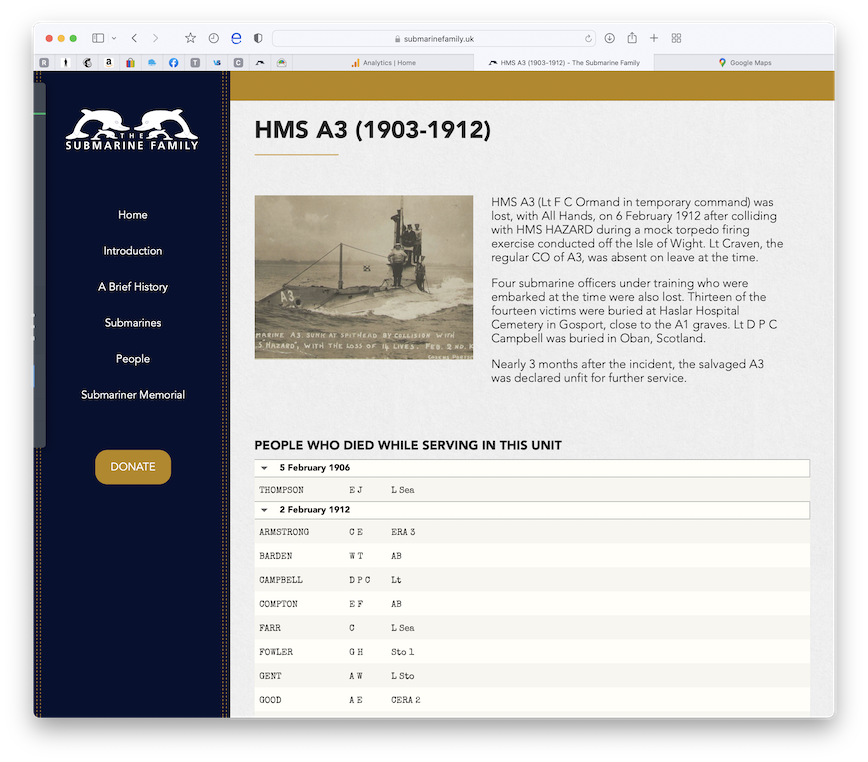Viewport: 868px width, 762px height.
Task: Switch to the Analytics | Home tab
Action: (x=384, y=62)
